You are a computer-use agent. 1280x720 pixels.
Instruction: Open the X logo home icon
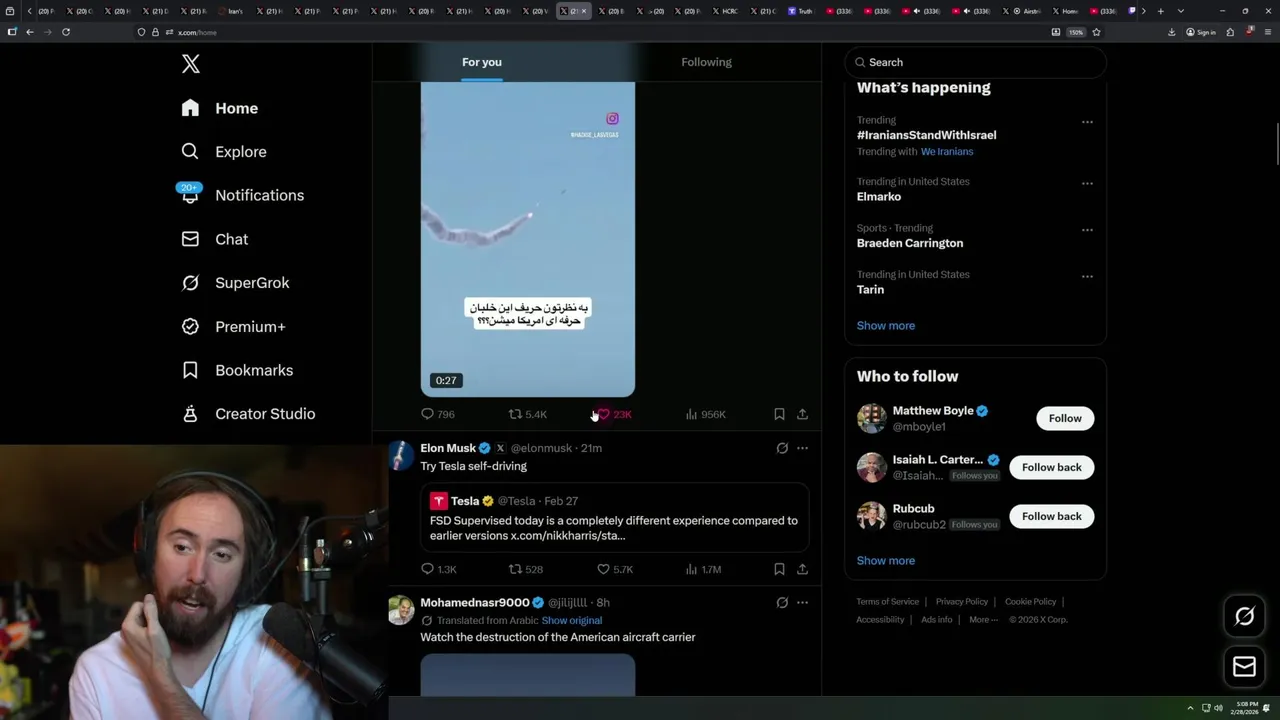coord(191,64)
